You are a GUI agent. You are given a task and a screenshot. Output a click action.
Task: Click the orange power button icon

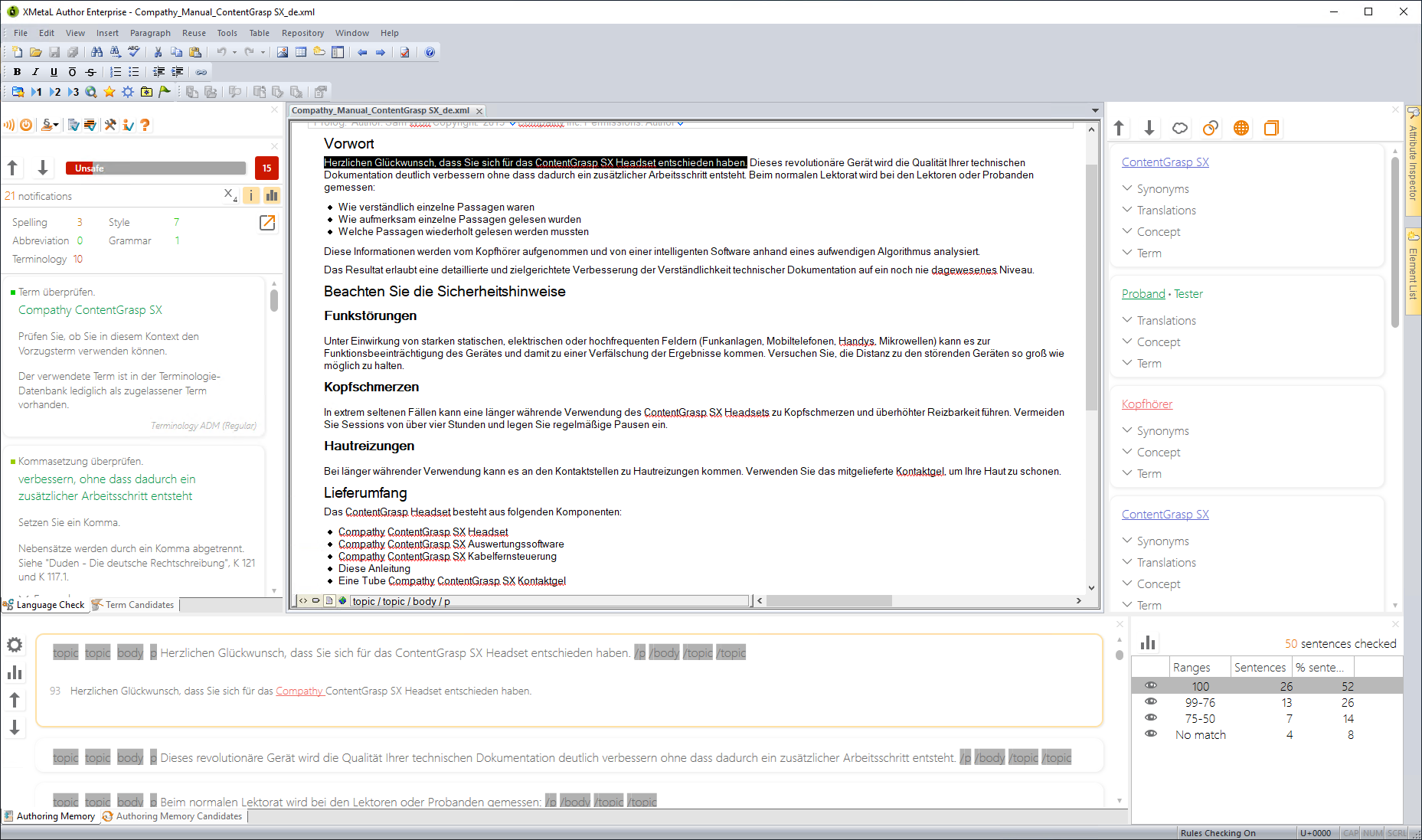[26, 125]
